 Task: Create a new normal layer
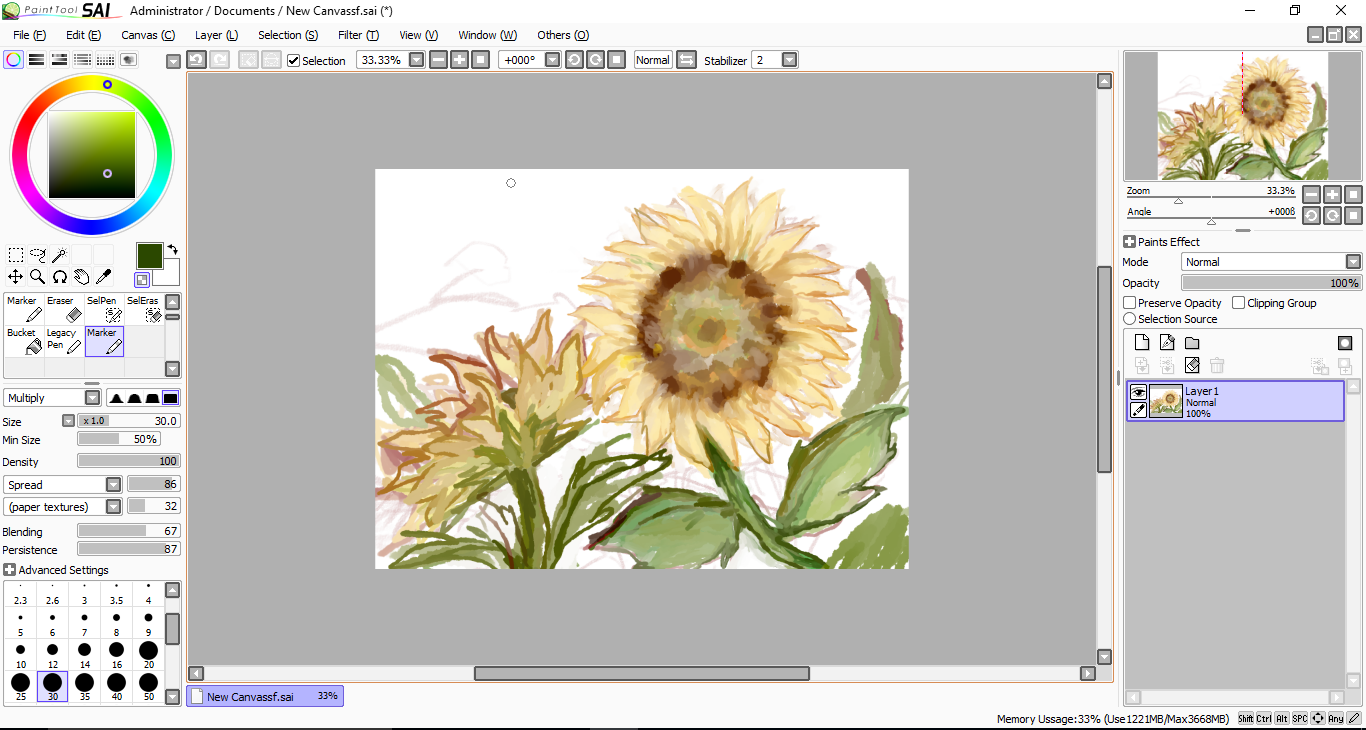(x=1142, y=343)
